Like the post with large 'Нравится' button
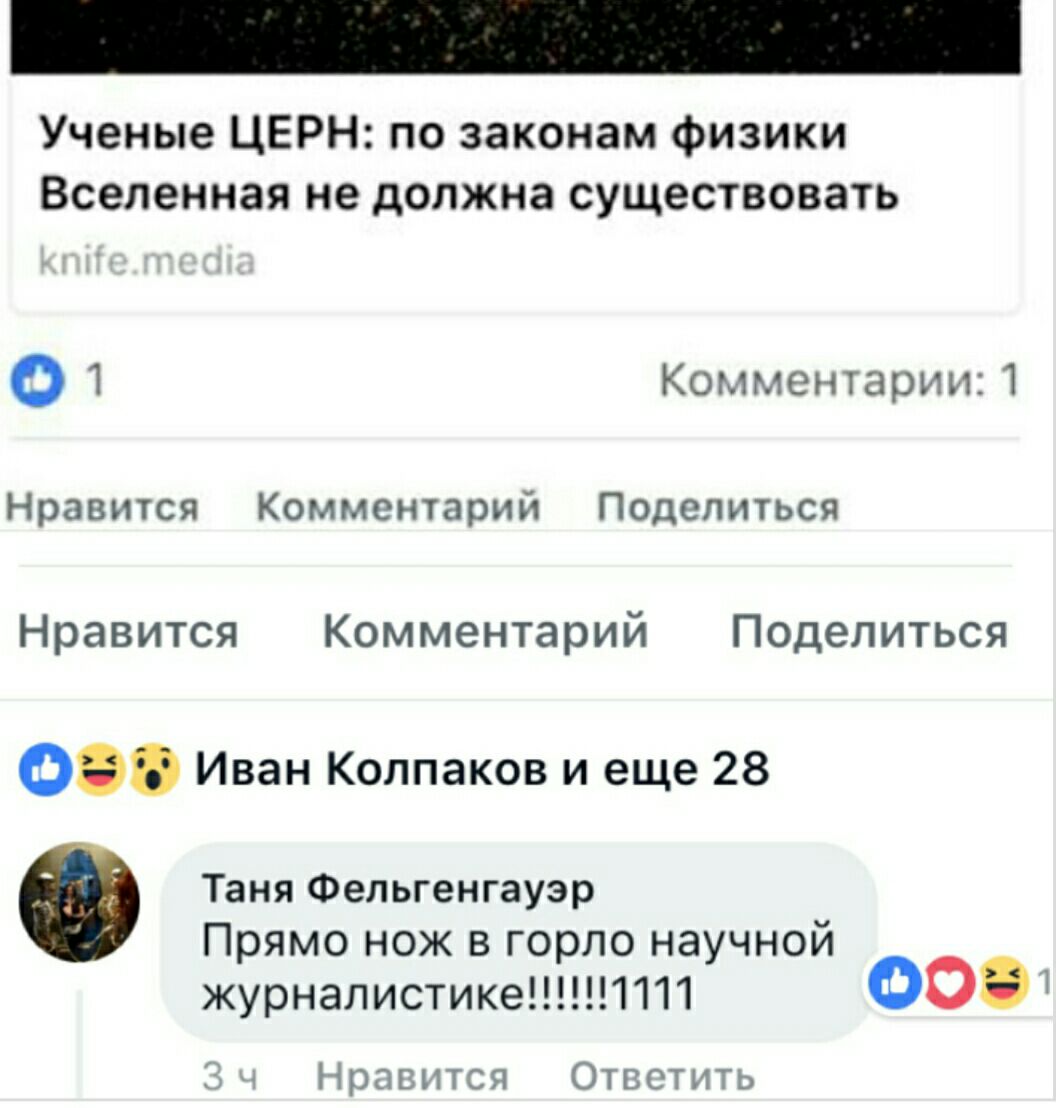The height and width of the screenshot is (1108, 1056). (x=128, y=631)
